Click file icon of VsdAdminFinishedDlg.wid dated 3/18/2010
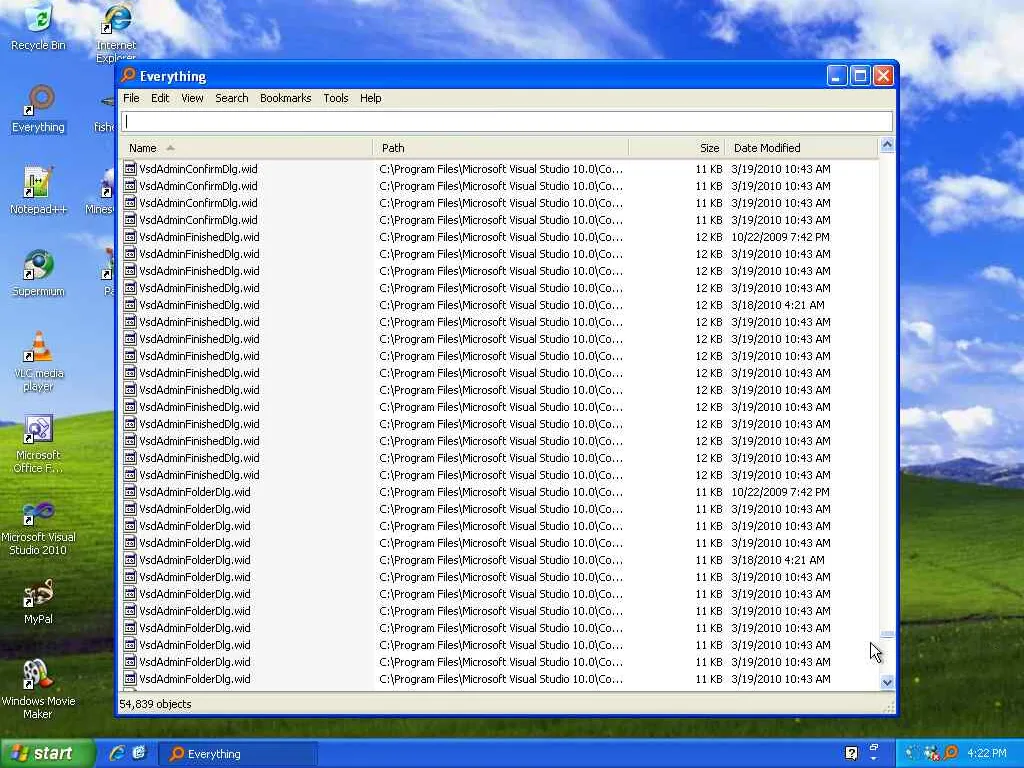 [130, 304]
